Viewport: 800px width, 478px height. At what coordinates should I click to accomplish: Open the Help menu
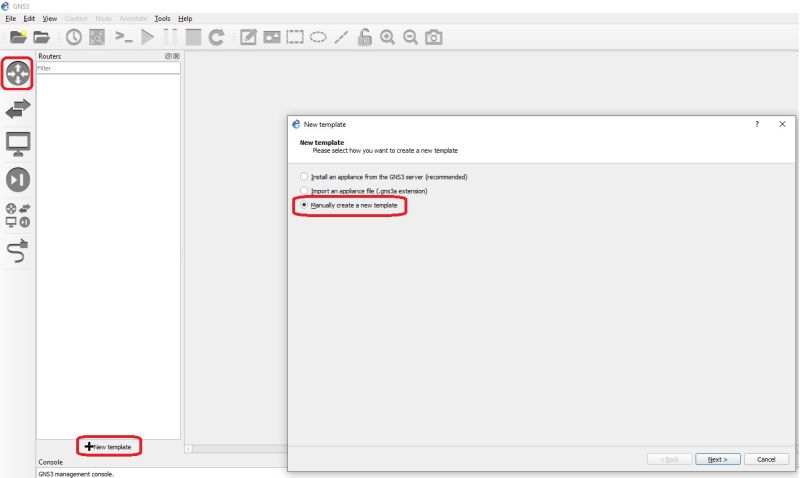pos(185,18)
